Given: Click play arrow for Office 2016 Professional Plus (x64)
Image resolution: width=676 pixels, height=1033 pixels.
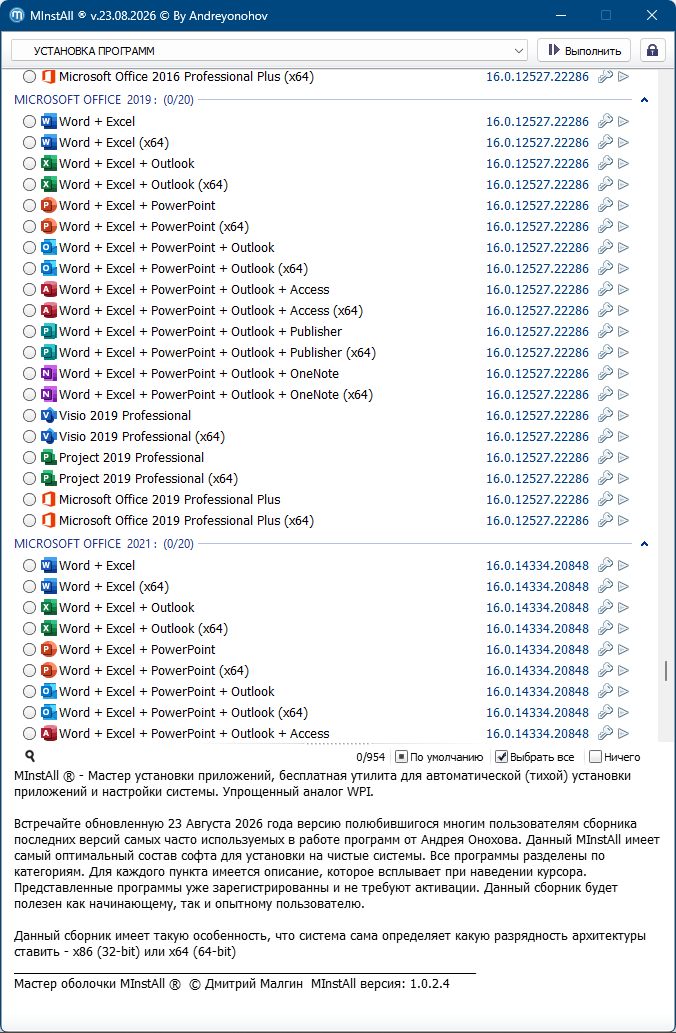Looking at the screenshot, I should coord(623,77).
